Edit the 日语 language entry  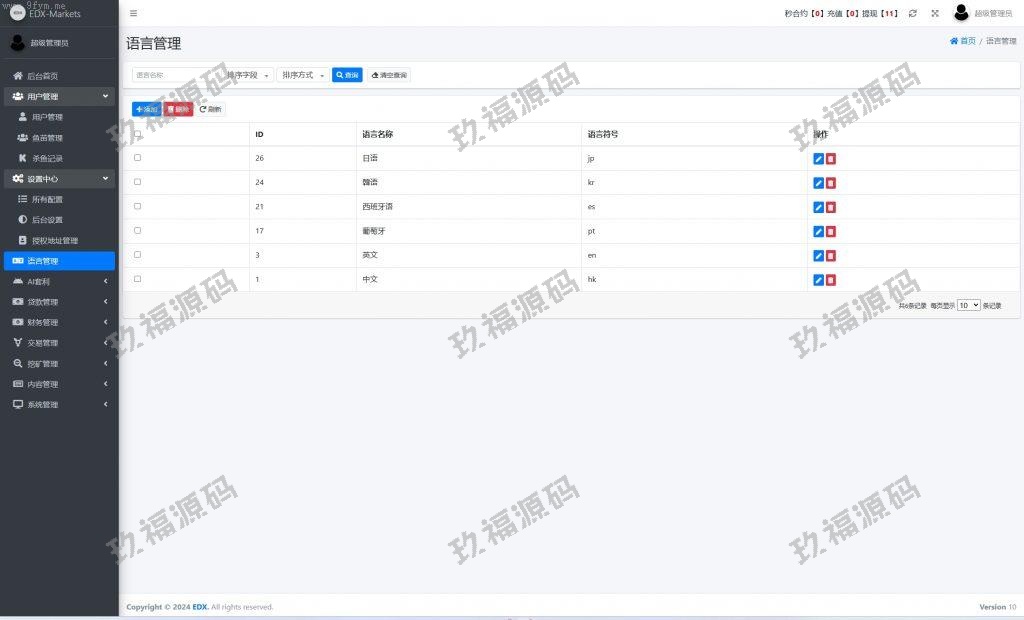(818, 158)
